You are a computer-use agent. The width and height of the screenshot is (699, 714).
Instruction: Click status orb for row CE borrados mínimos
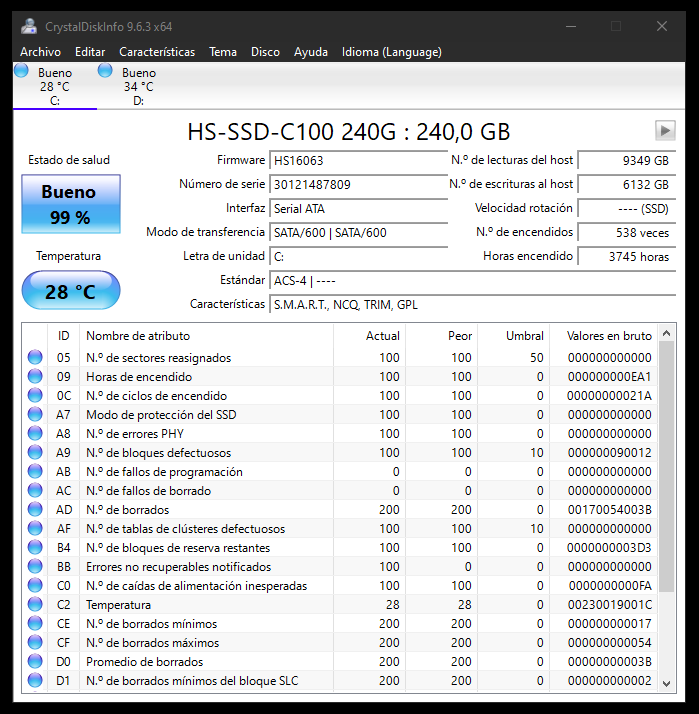coord(35,623)
